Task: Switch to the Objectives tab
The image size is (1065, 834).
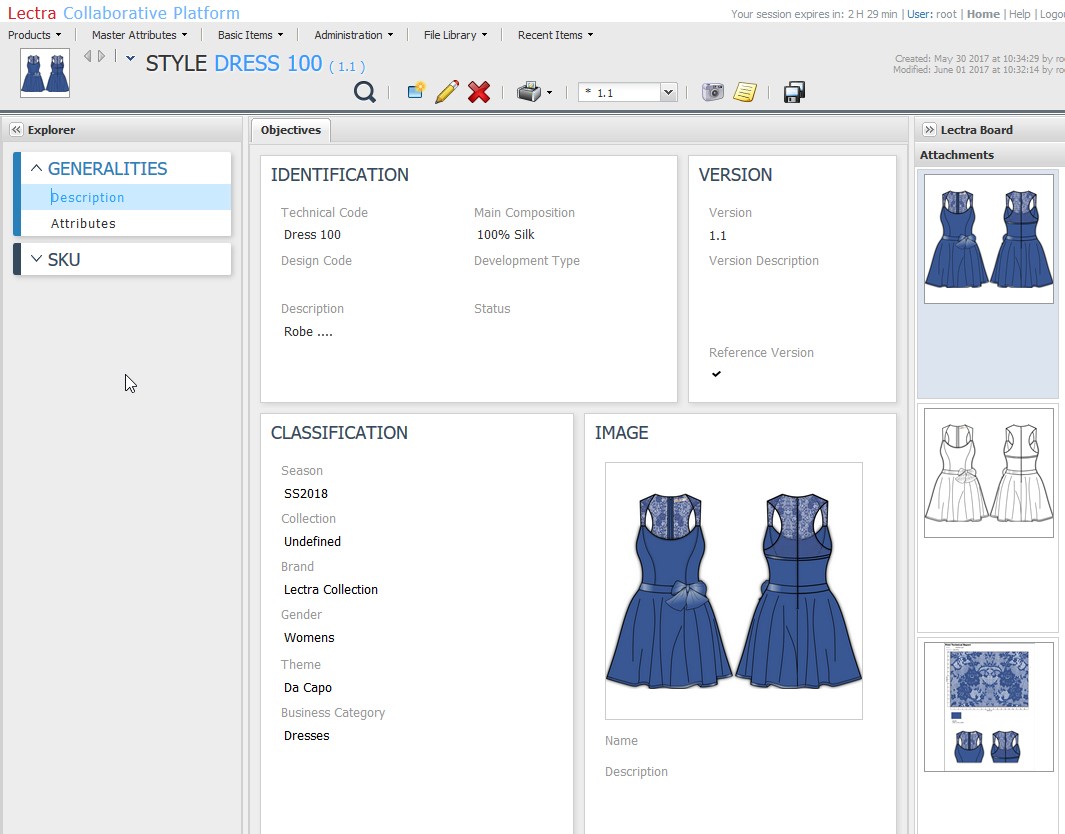Action: coord(290,129)
